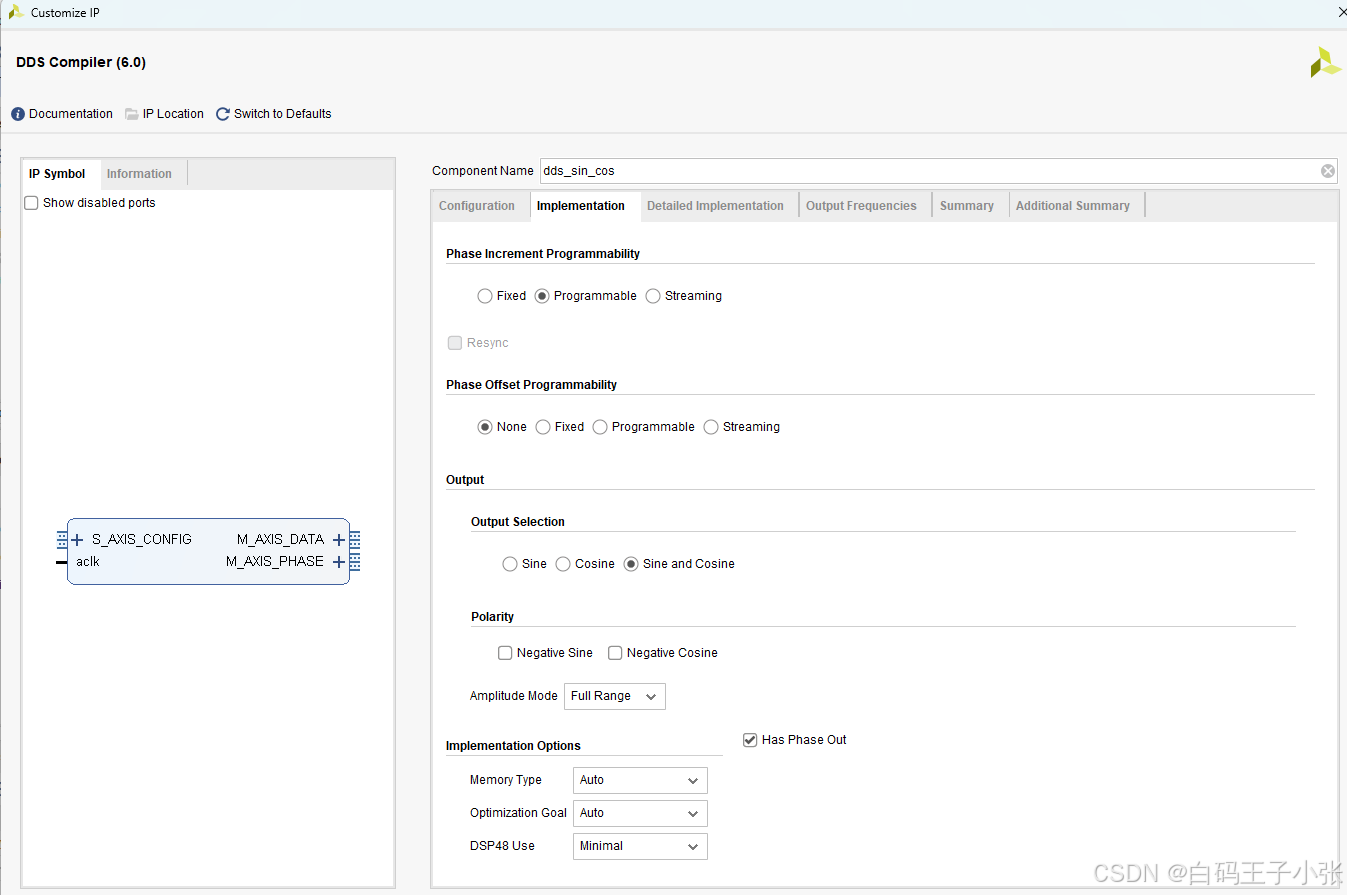Enable Show disabled ports checkbox
This screenshot has height=895, width=1347.
click(31, 203)
